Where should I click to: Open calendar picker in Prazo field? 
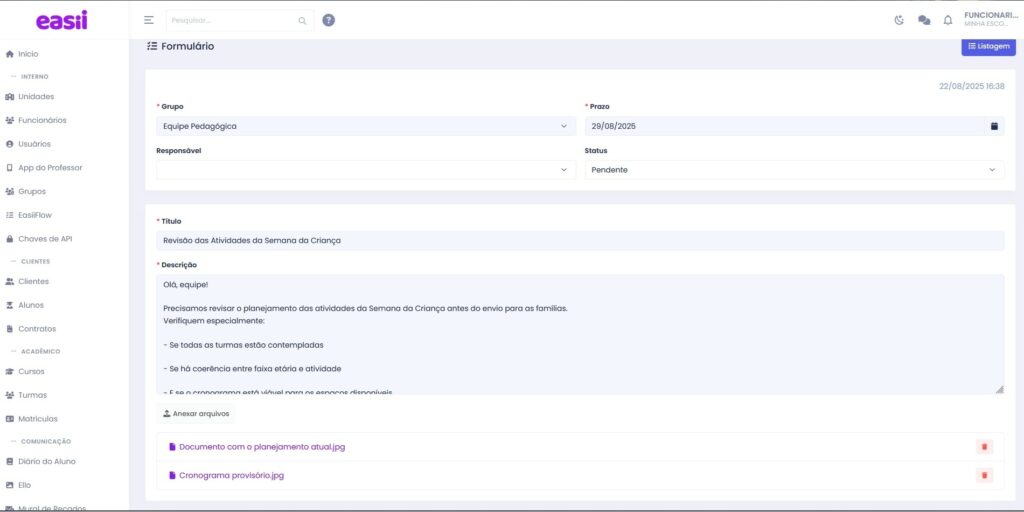coord(994,126)
